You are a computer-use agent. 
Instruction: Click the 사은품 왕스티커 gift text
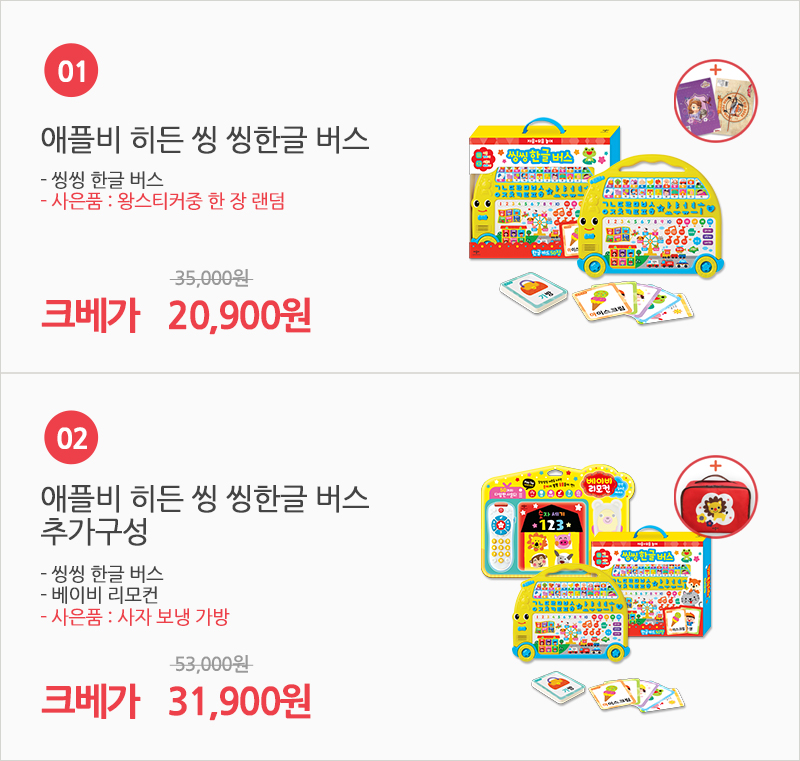pyautogui.click(x=163, y=201)
